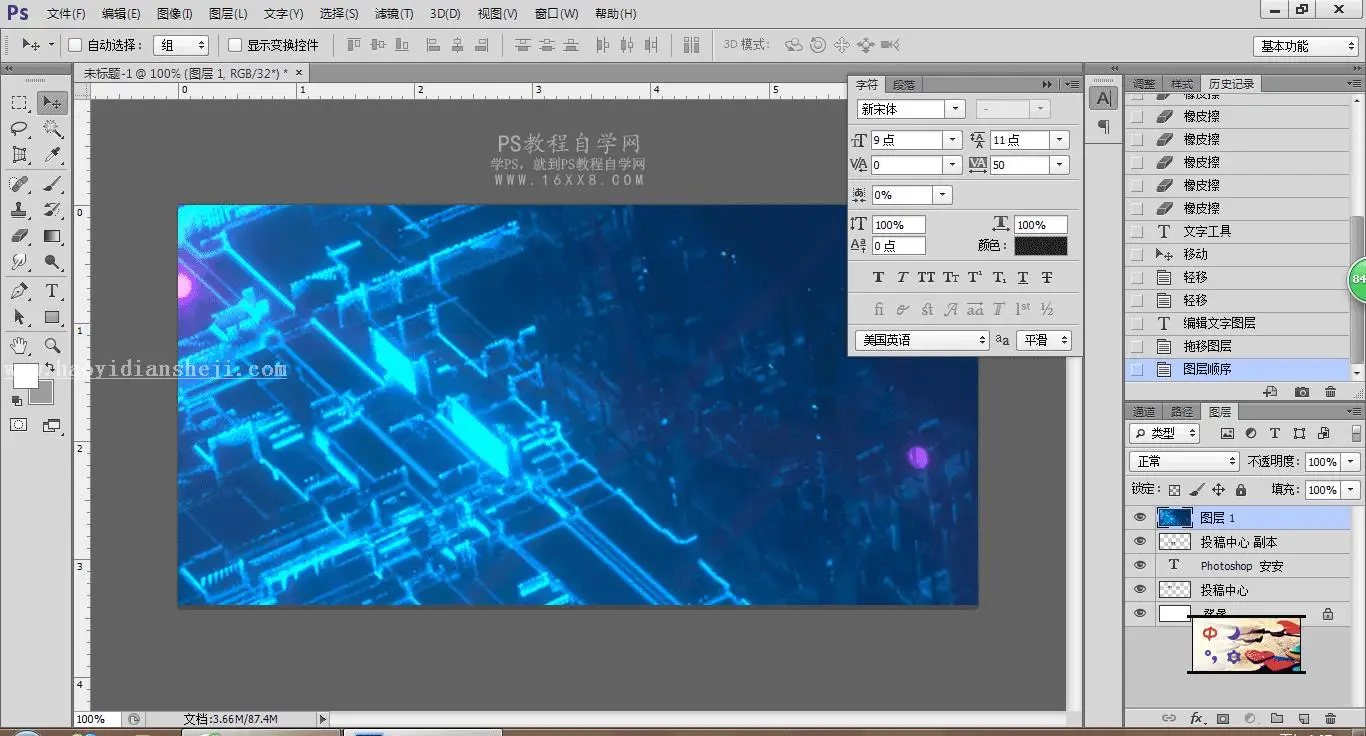This screenshot has width=1366, height=736.
Task: Toggle Faux Bold text style
Action: pyautogui.click(x=878, y=277)
